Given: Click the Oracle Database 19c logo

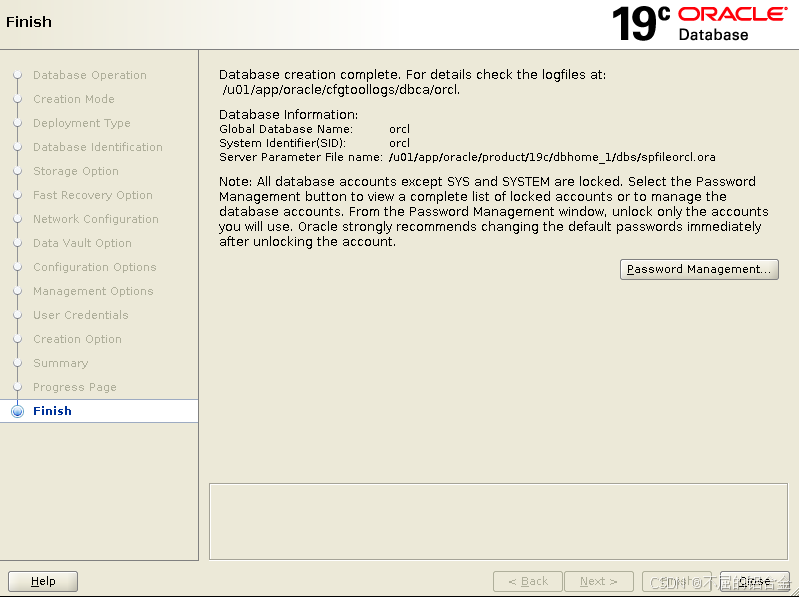Looking at the screenshot, I should (699, 23).
